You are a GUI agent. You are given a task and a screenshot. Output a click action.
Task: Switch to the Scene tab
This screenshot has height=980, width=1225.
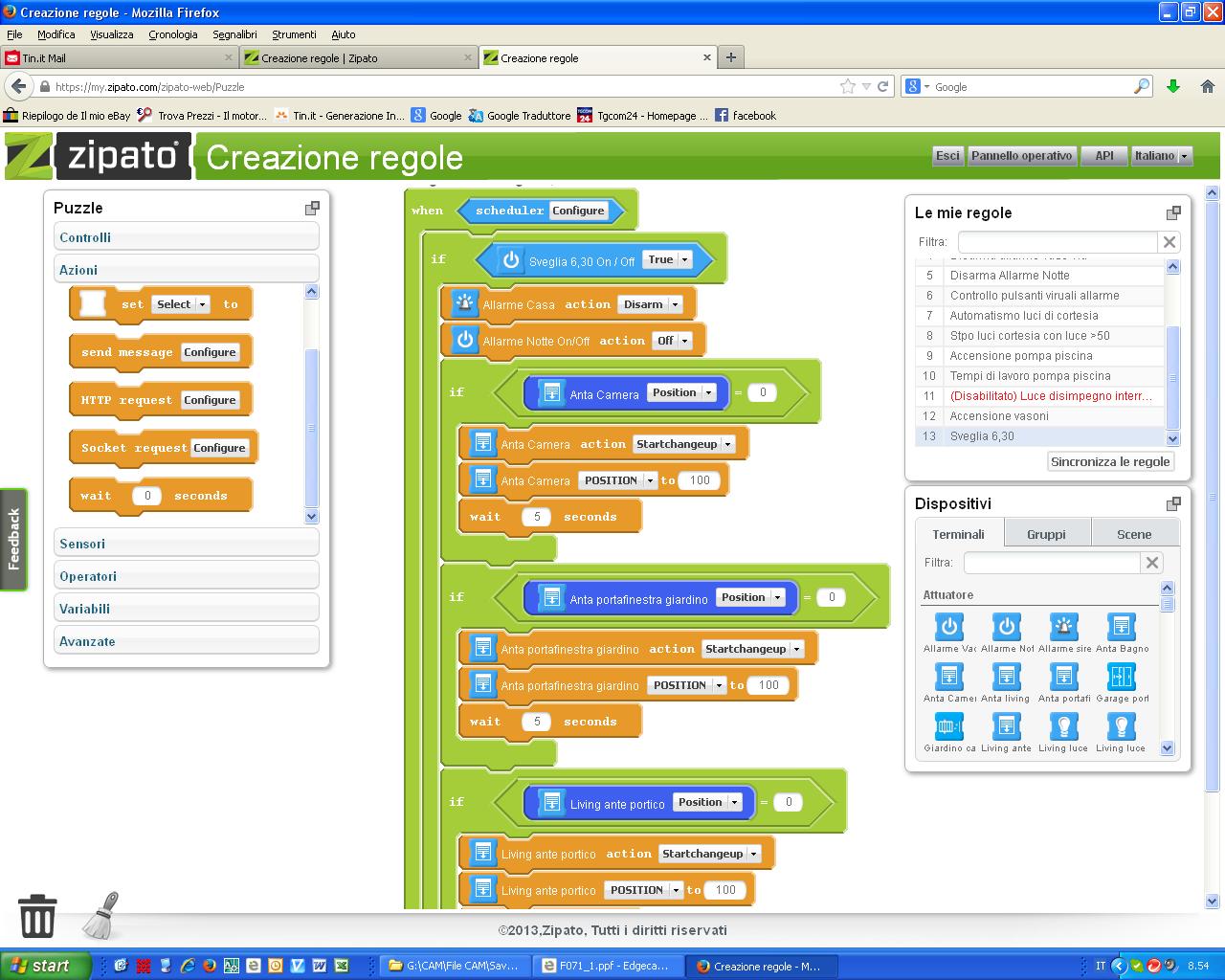pyautogui.click(x=1134, y=534)
